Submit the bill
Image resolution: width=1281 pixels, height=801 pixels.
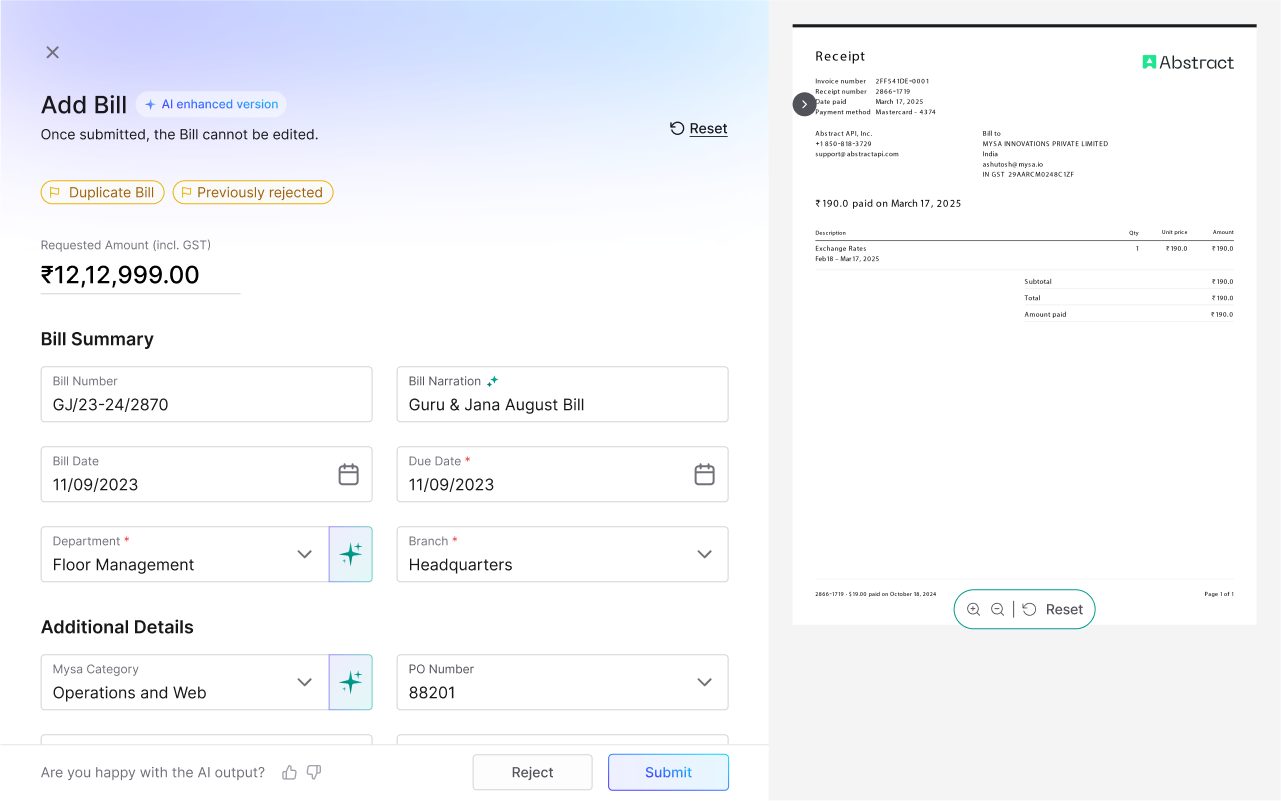[x=668, y=772]
